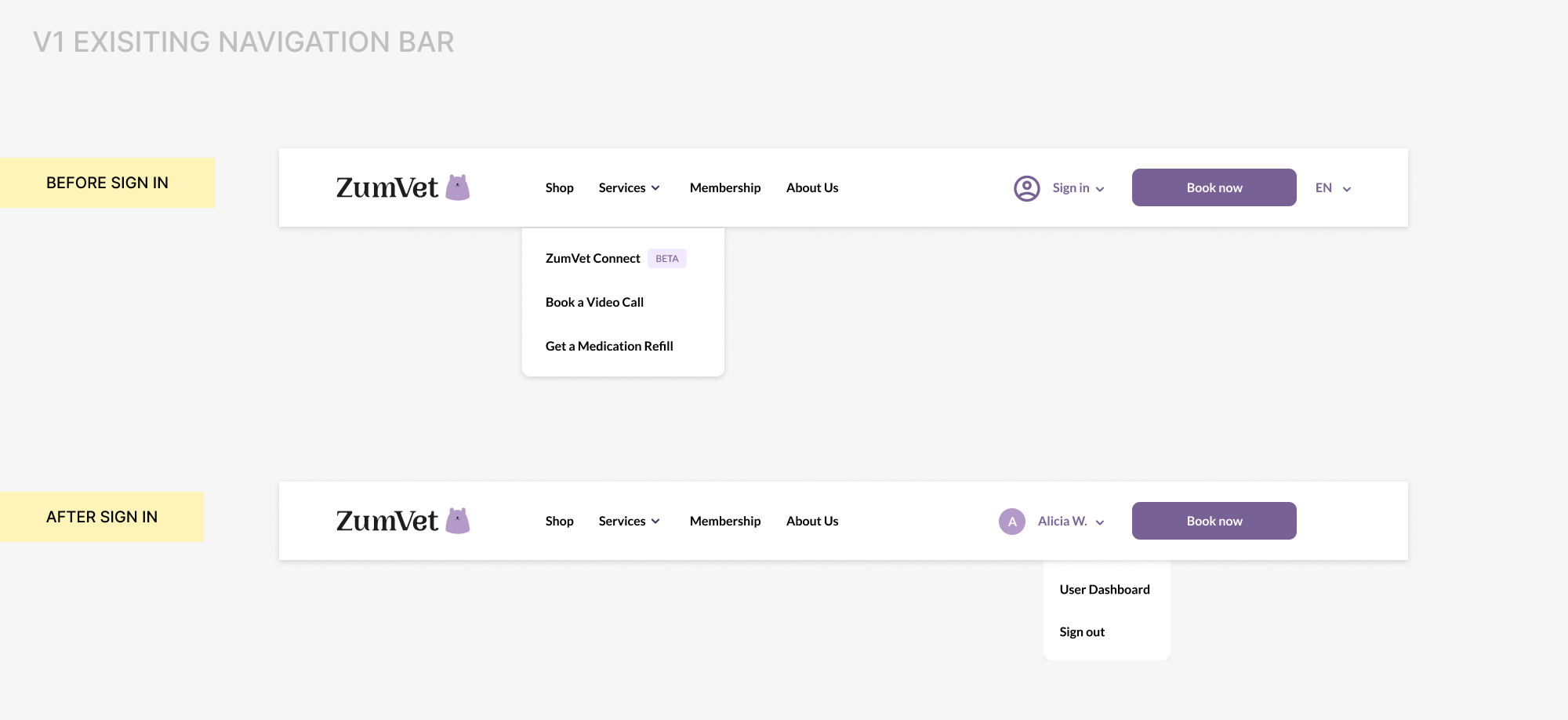Screen dimensions: 1568x720
Task: Click the ZumVet logo in the signed-in navbar
Action: [402, 522]
